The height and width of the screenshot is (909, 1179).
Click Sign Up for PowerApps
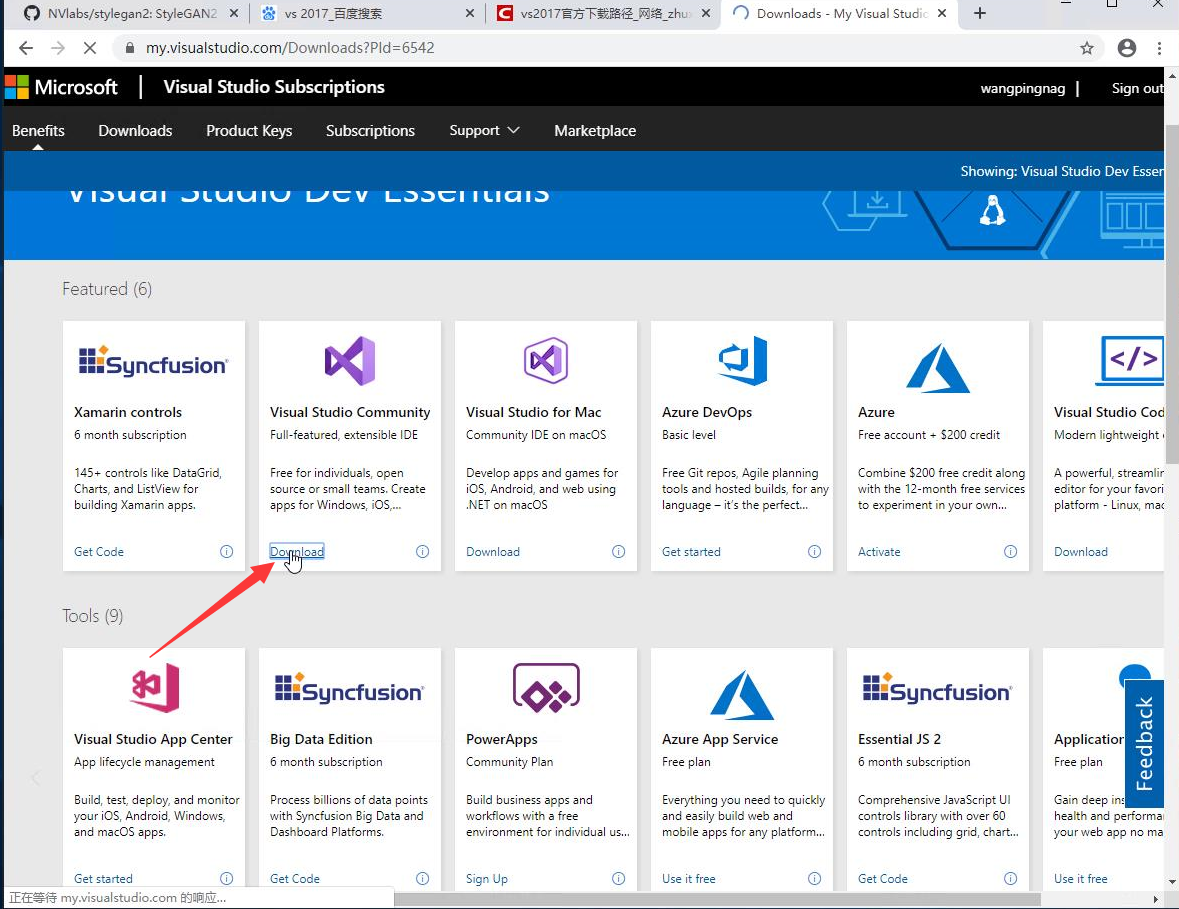(486, 879)
